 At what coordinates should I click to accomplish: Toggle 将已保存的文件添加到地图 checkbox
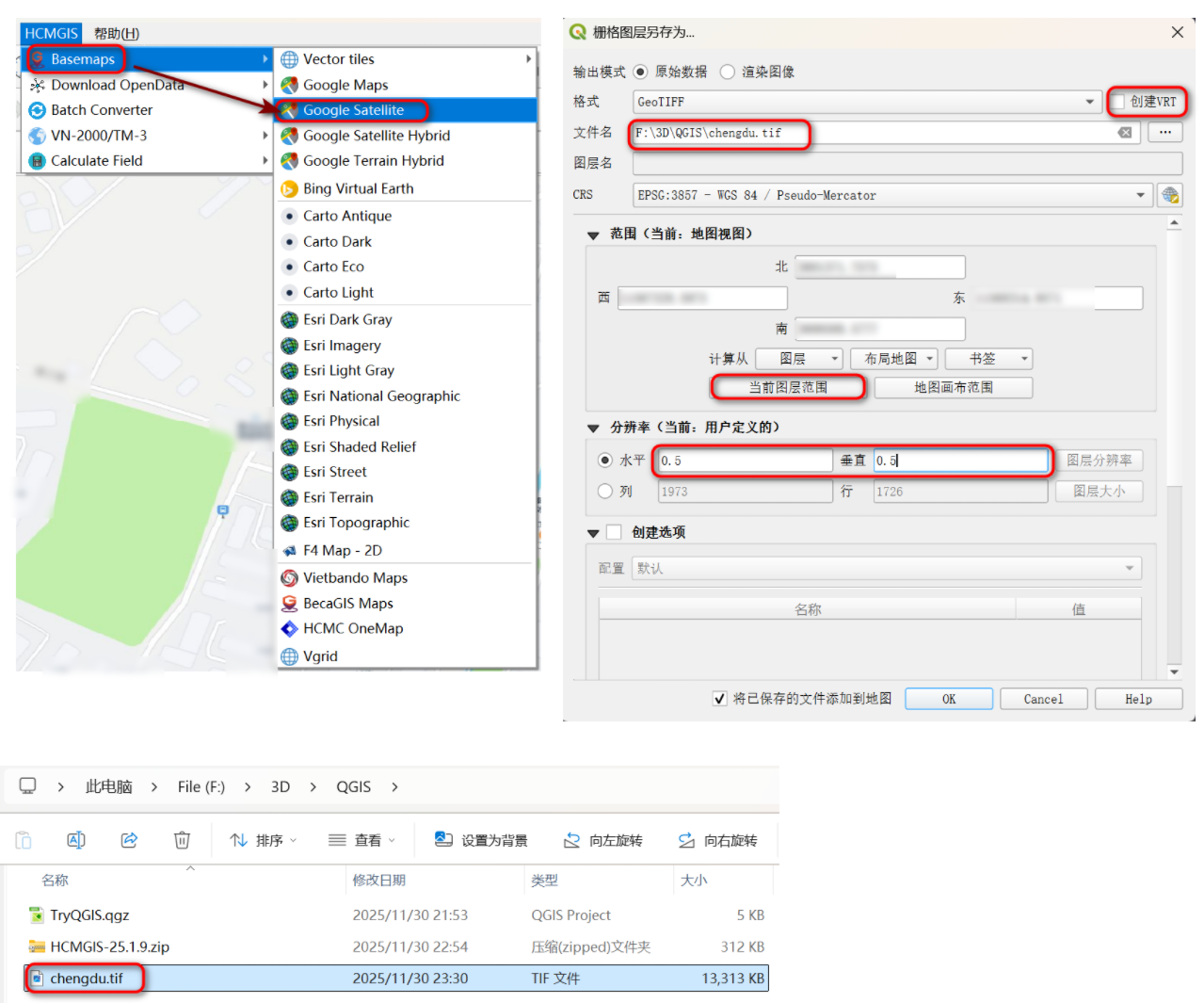(x=720, y=699)
